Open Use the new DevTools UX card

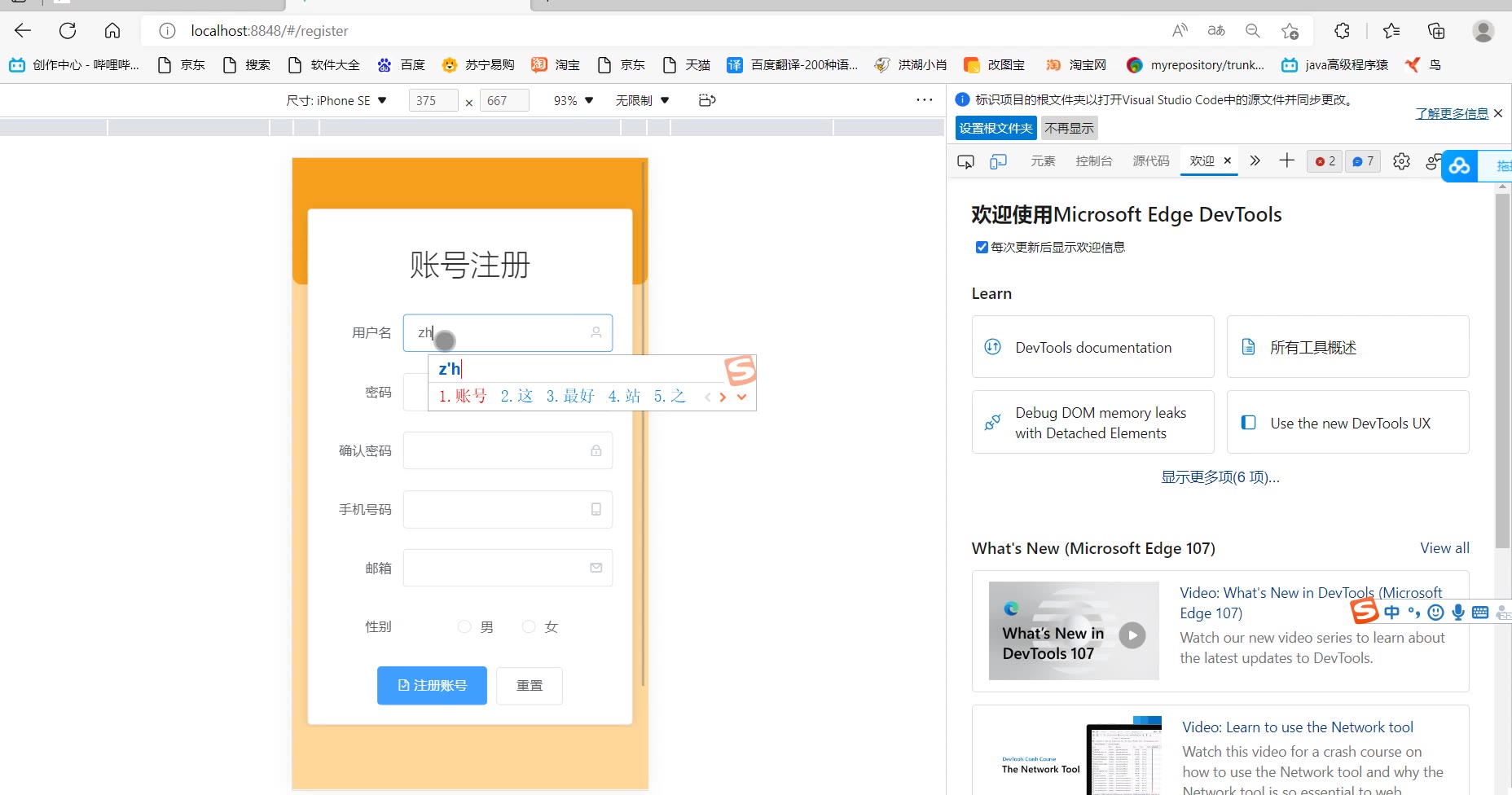point(1347,423)
